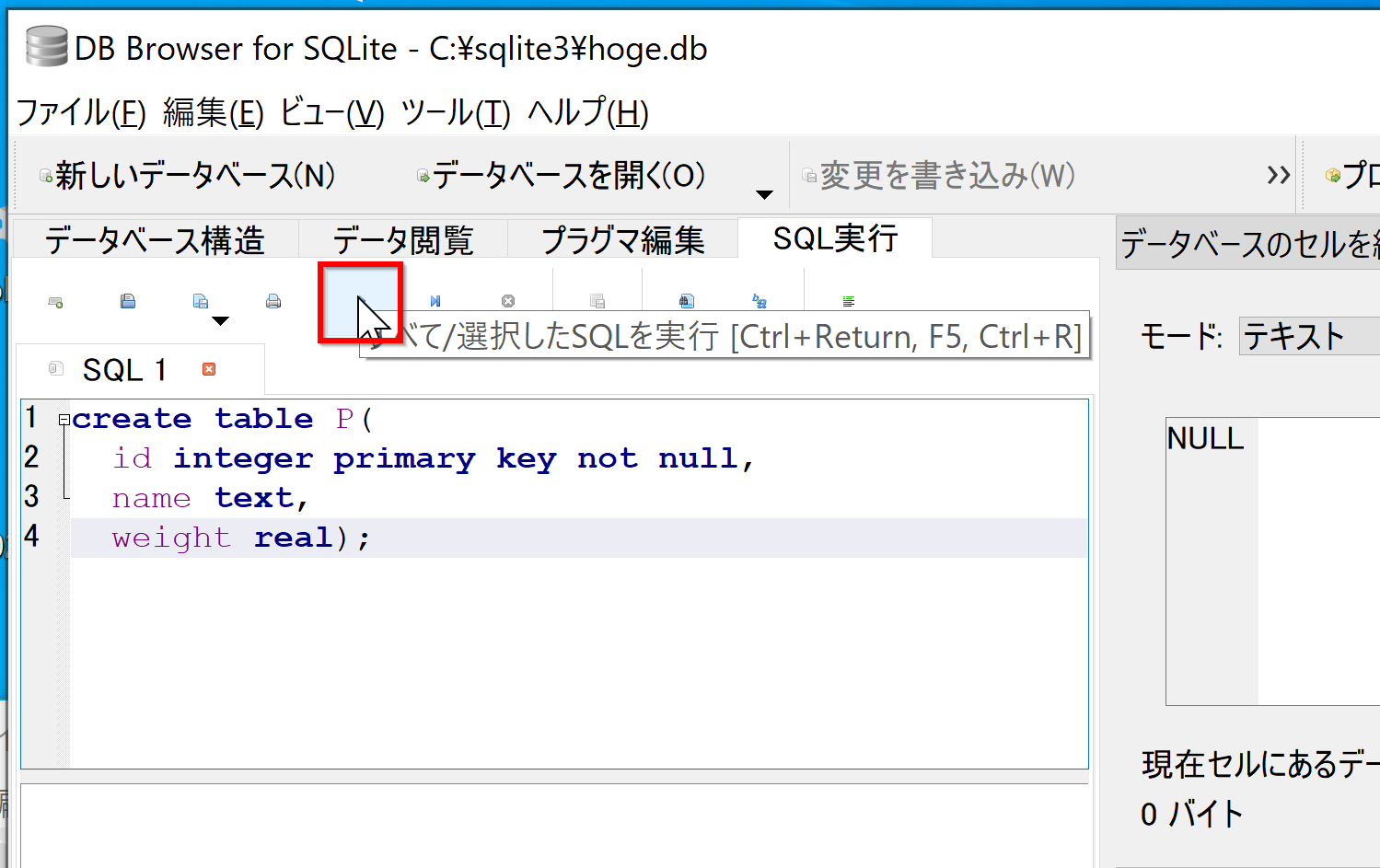The height and width of the screenshot is (868, 1380).
Task: Click line number 1 in the editor margin
Action: [31, 418]
